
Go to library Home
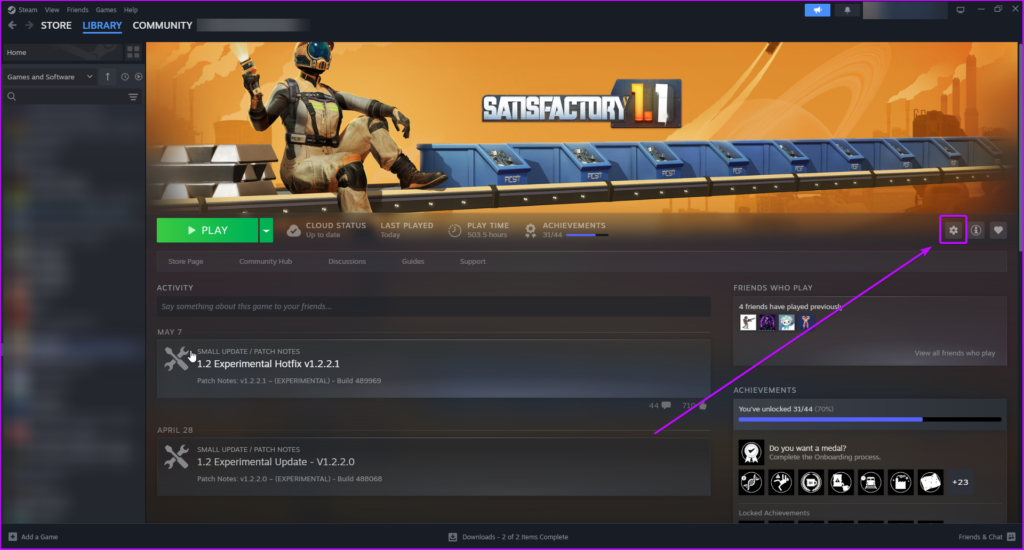pos(62,52)
